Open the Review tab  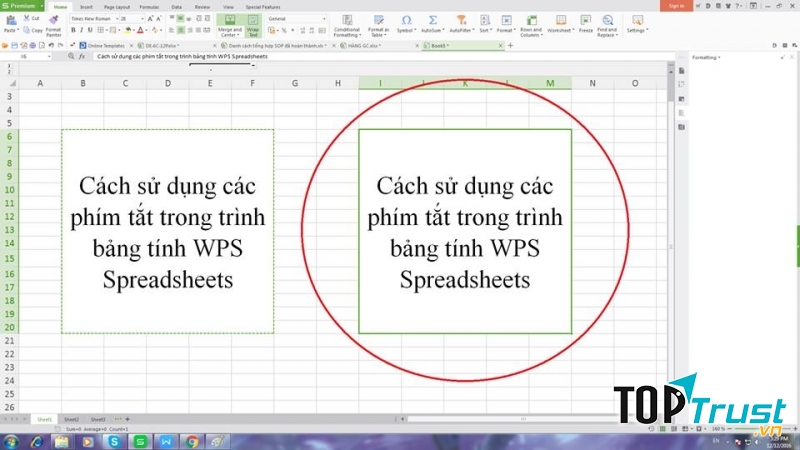203,7
